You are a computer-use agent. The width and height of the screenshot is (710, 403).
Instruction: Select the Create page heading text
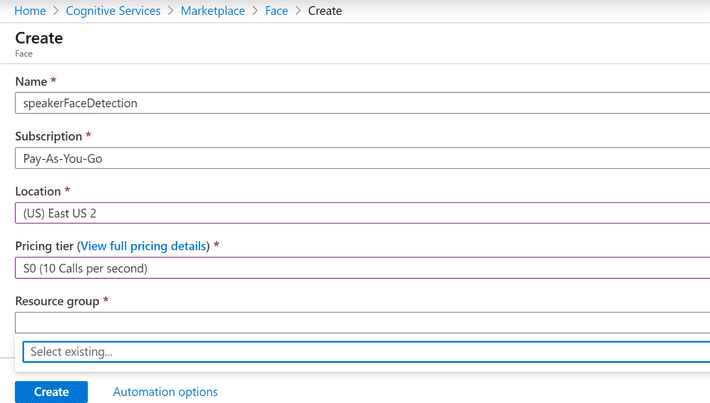[39, 38]
